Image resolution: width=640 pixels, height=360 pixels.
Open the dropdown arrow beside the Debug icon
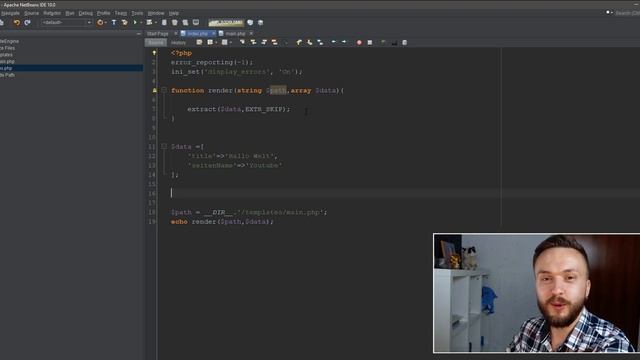click(156, 23)
